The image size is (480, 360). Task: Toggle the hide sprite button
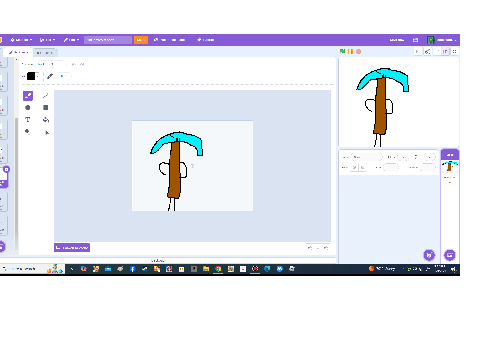[x=362, y=167]
